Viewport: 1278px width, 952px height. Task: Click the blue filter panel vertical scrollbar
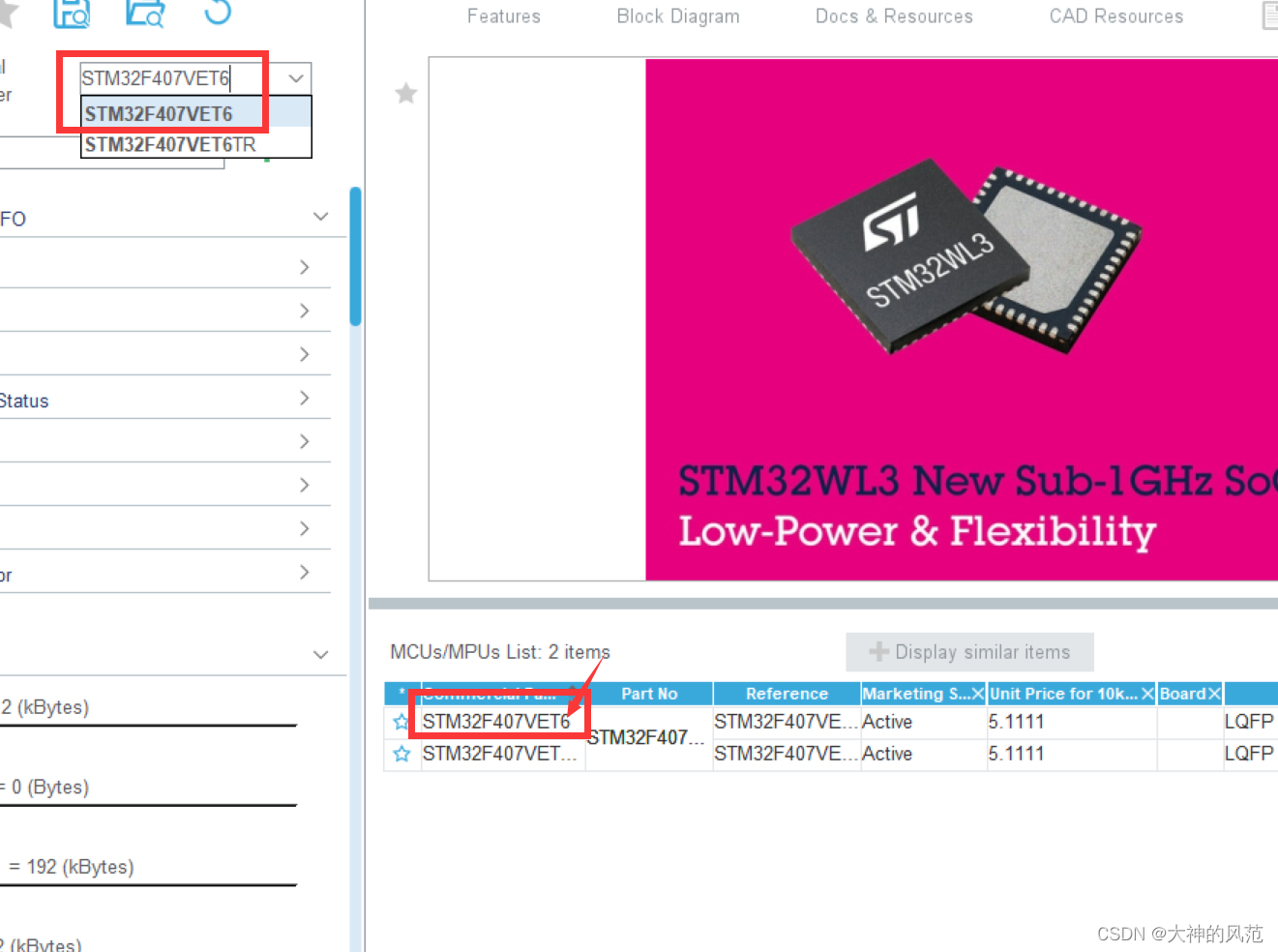(x=356, y=256)
